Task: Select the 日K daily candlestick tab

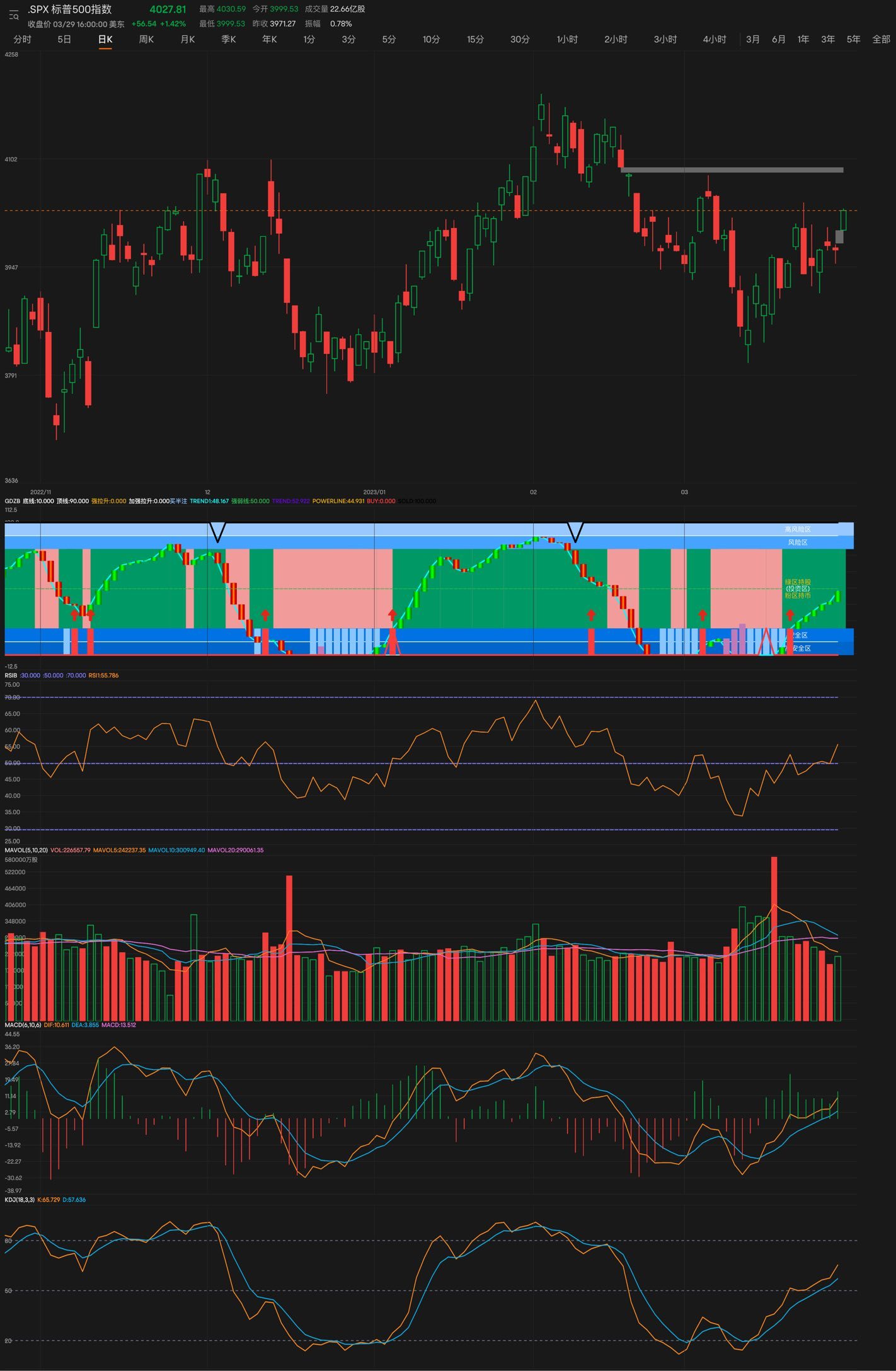Action: coord(105,39)
